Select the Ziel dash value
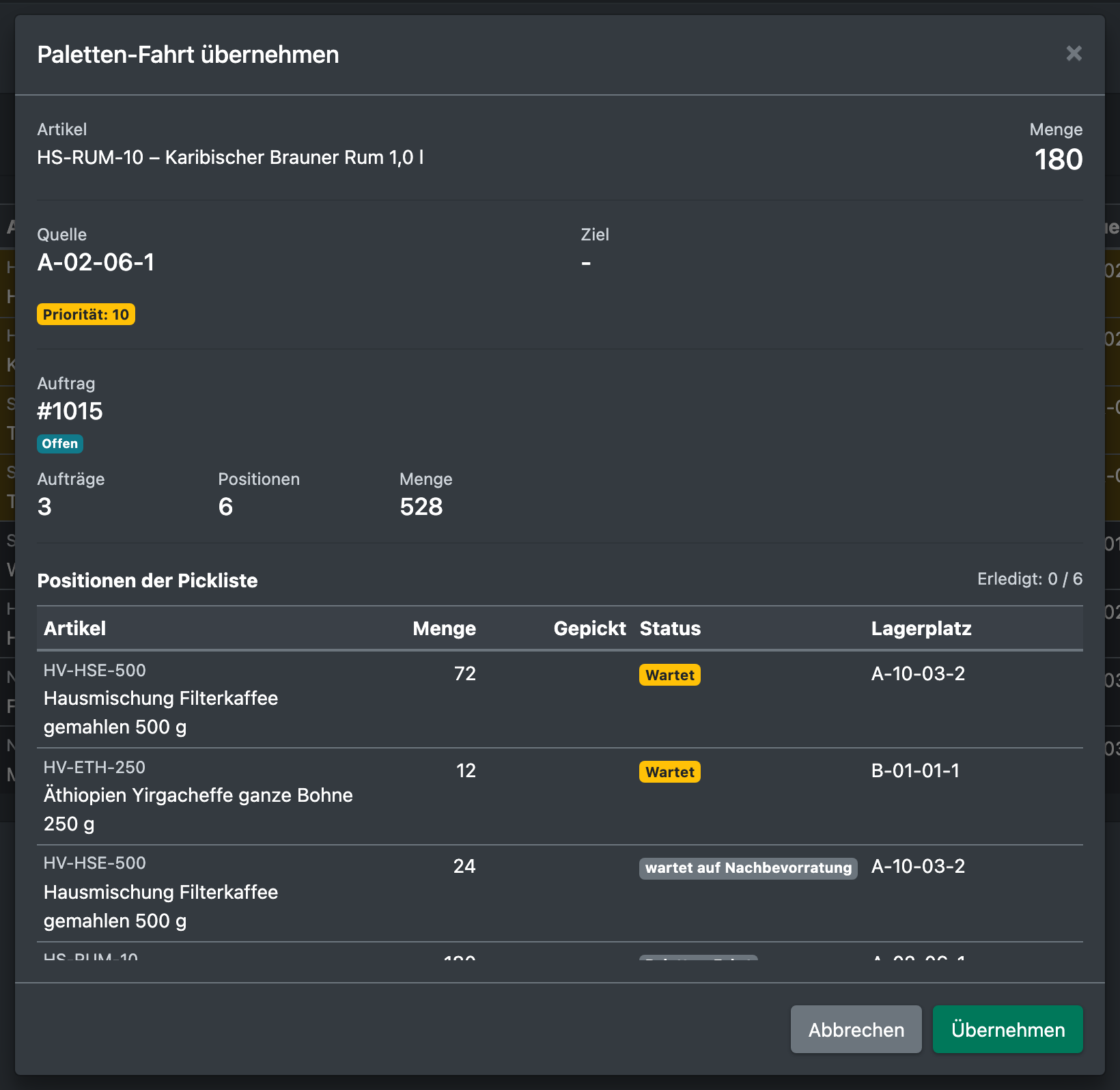This screenshot has width=1120, height=1090. tap(586, 263)
